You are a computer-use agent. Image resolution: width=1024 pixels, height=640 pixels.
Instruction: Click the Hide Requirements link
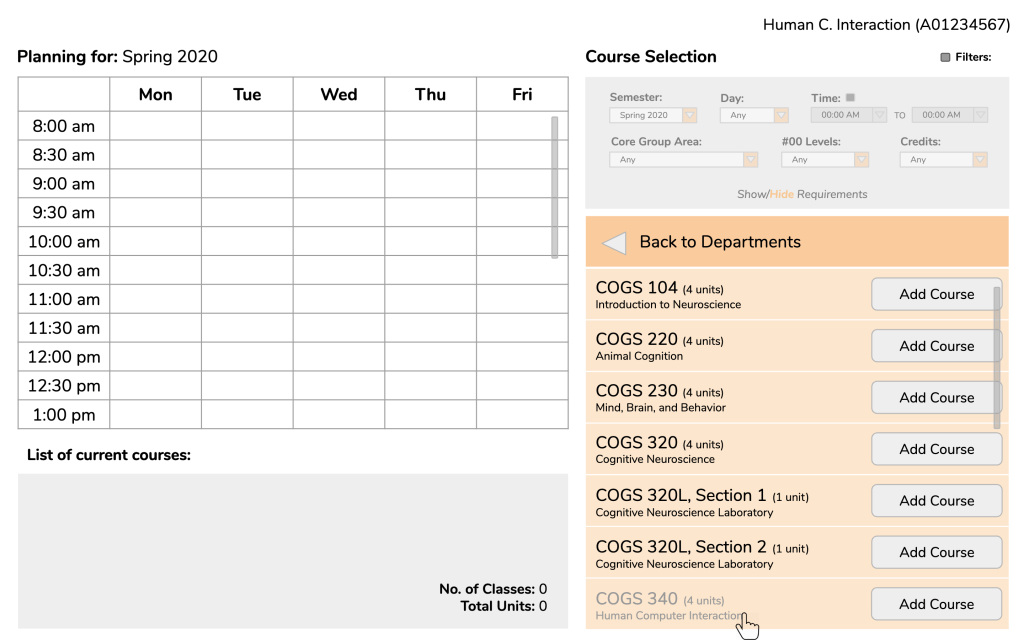[781, 195]
